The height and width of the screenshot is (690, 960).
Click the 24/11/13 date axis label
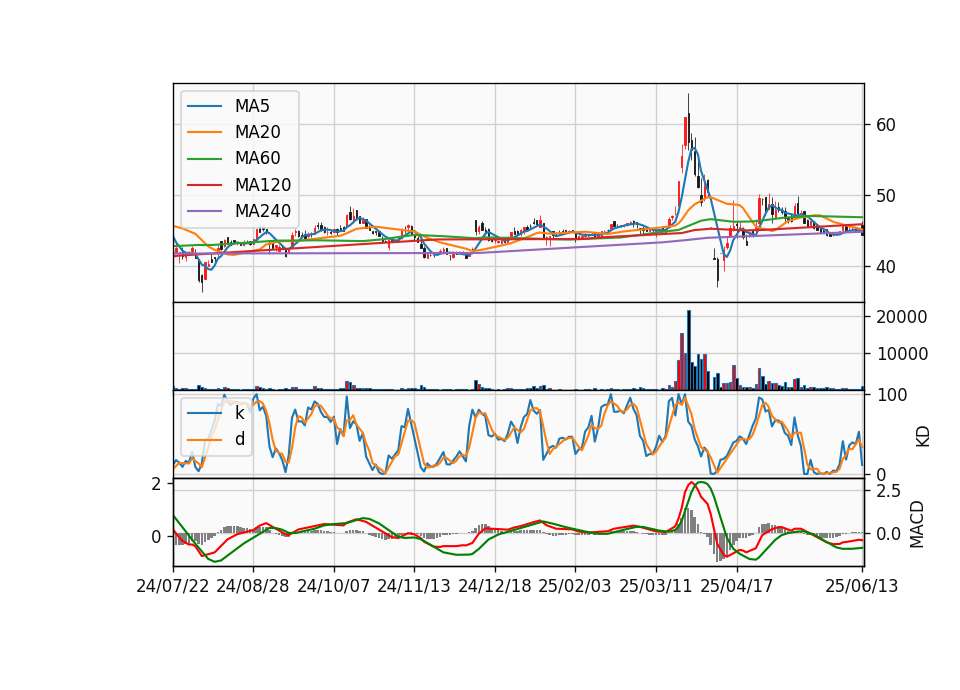(414, 586)
